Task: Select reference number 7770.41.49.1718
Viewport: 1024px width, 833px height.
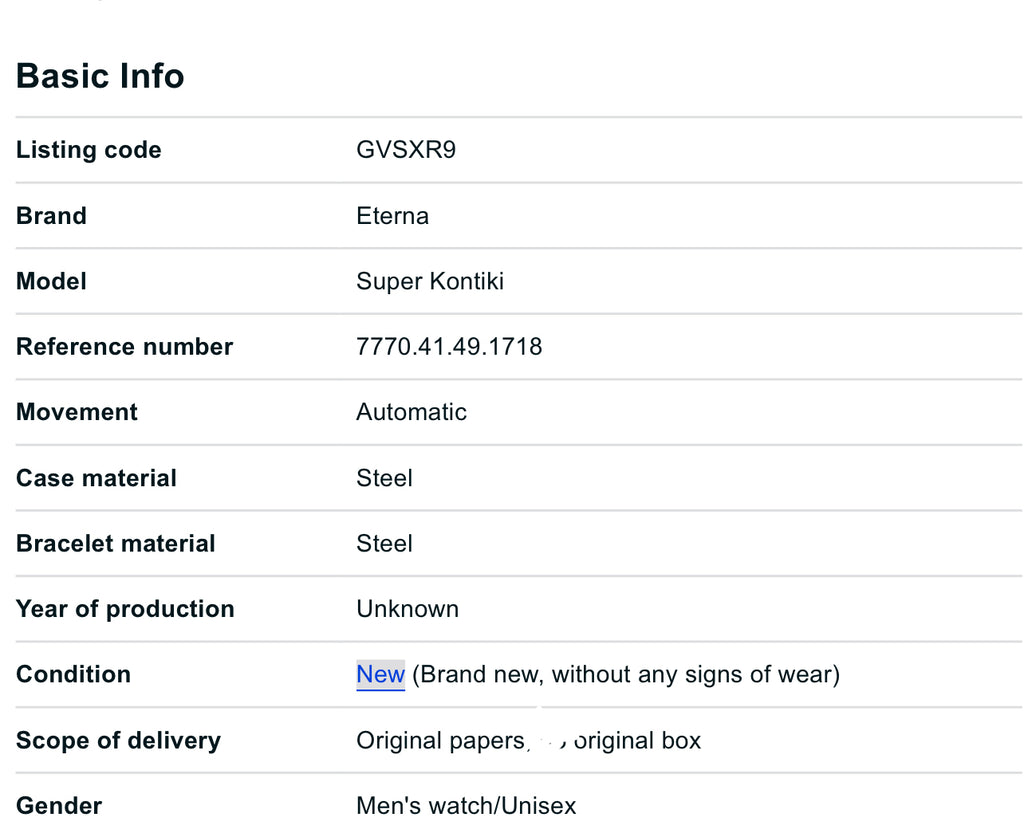Action: [x=449, y=347]
